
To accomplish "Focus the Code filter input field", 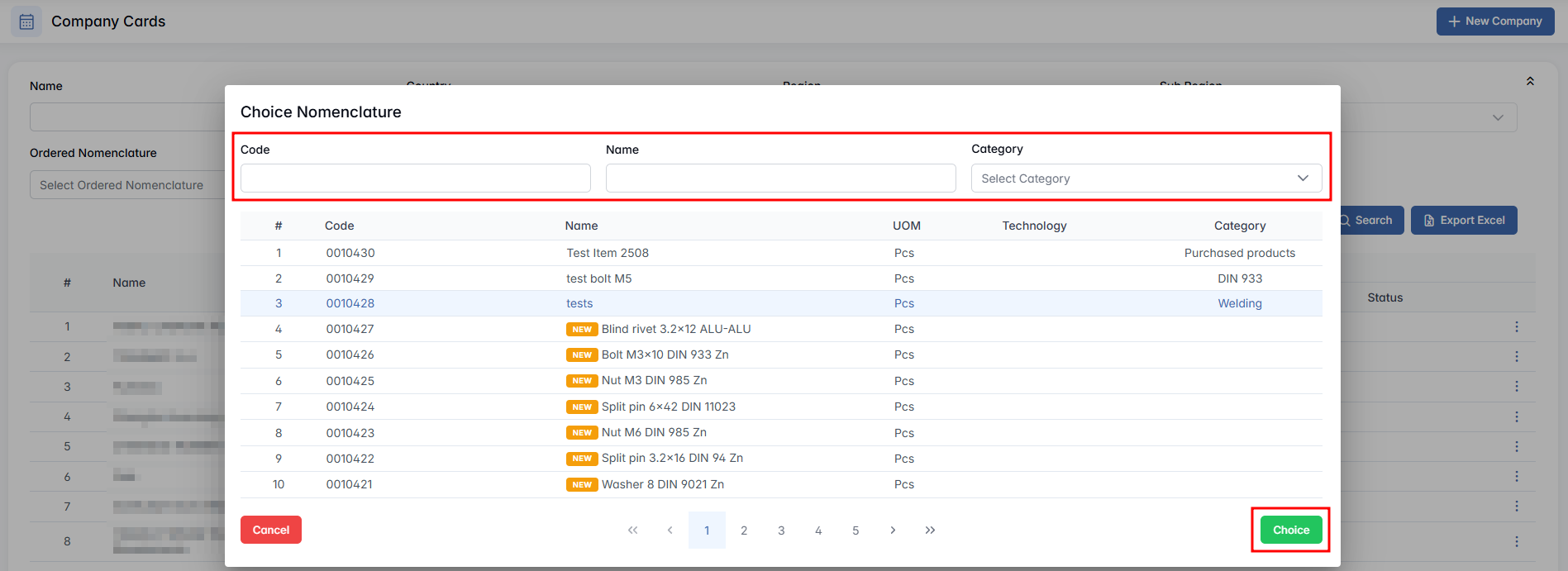I will pyautogui.click(x=415, y=178).
